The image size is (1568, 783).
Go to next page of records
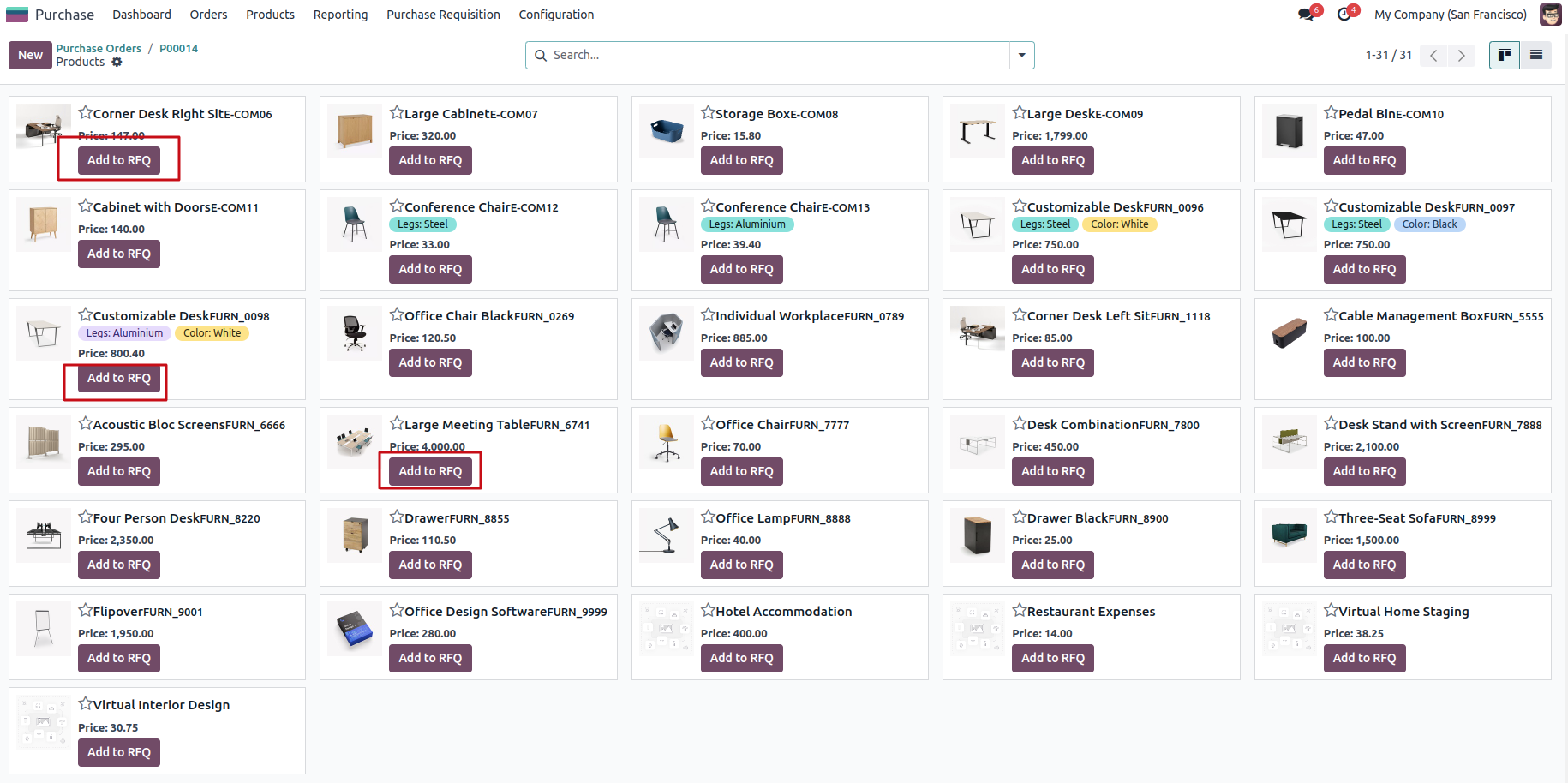point(1462,55)
